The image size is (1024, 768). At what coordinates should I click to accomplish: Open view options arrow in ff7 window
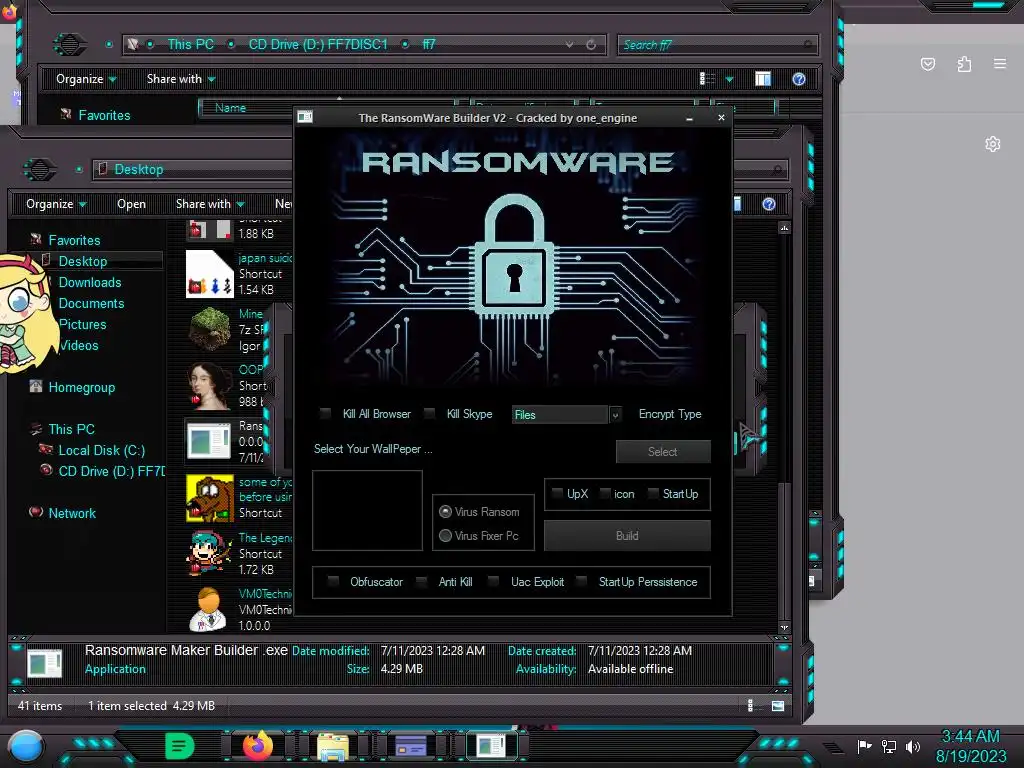(729, 79)
